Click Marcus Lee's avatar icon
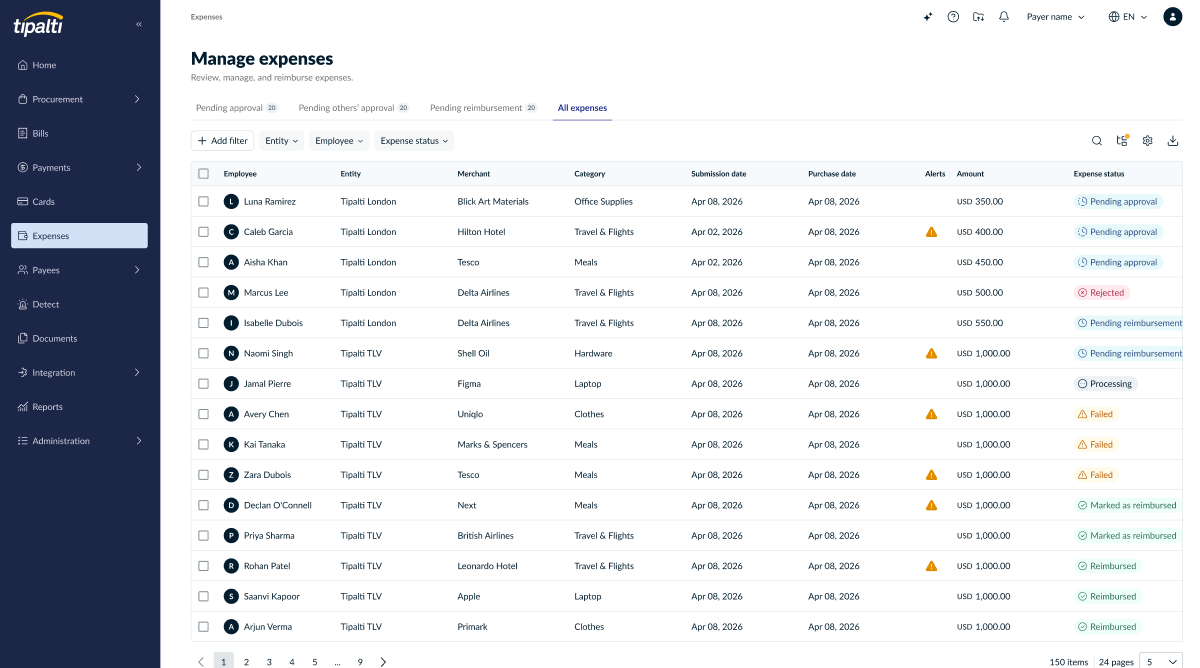The width and height of the screenshot is (1200, 668). 231,293
